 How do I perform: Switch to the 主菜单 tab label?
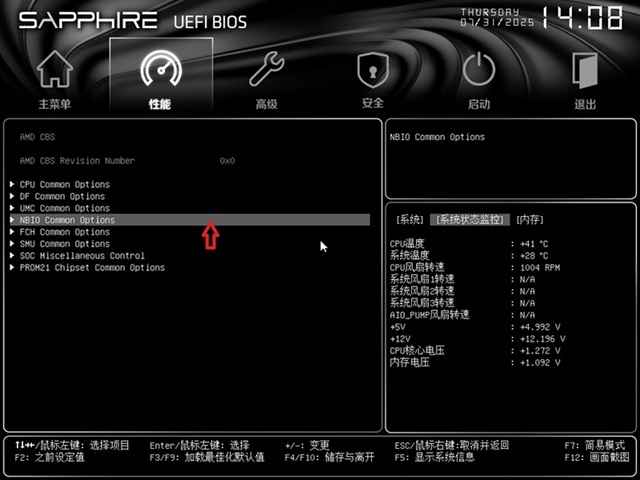pos(55,104)
